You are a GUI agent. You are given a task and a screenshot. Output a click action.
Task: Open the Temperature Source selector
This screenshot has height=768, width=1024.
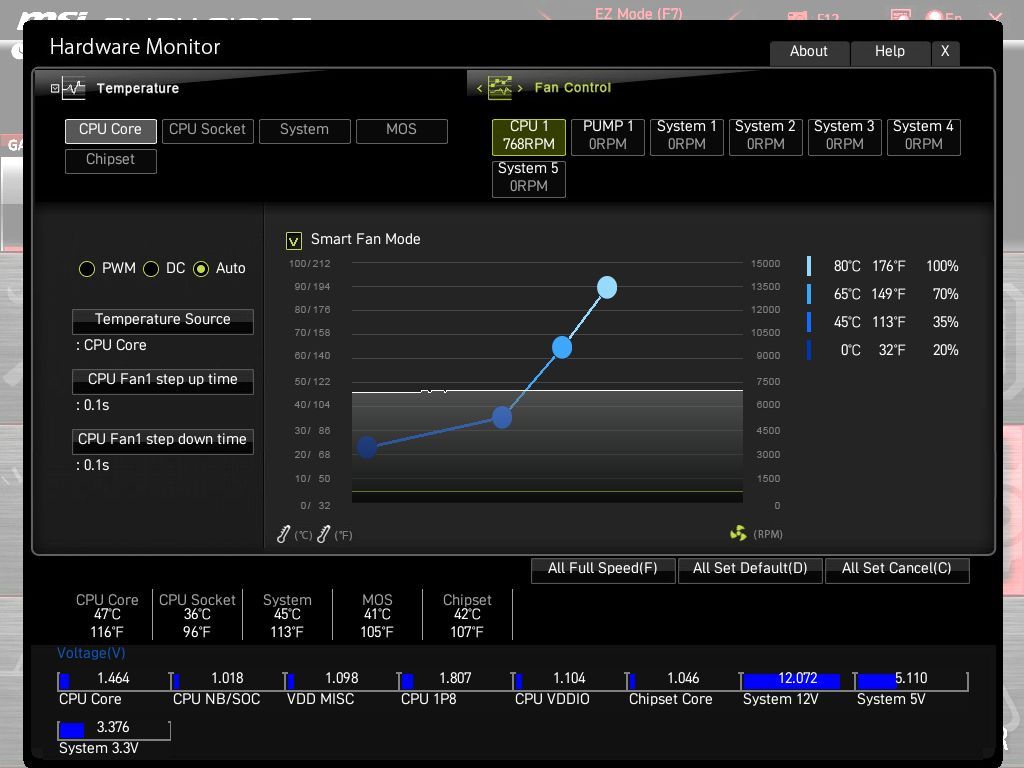163,321
